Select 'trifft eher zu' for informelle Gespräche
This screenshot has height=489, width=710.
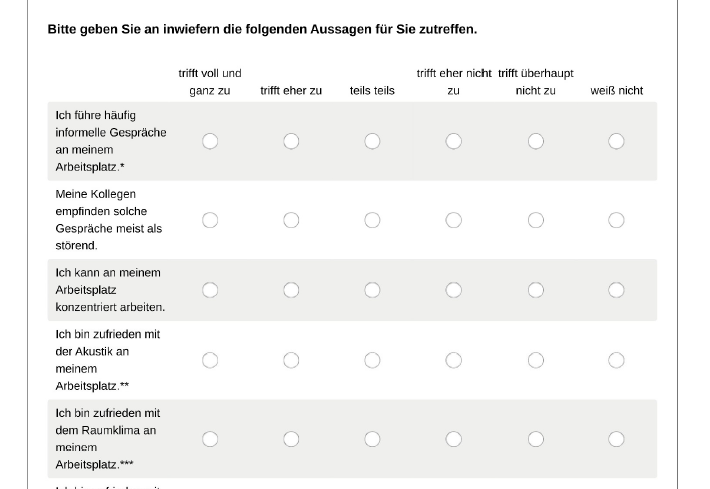pyautogui.click(x=291, y=141)
